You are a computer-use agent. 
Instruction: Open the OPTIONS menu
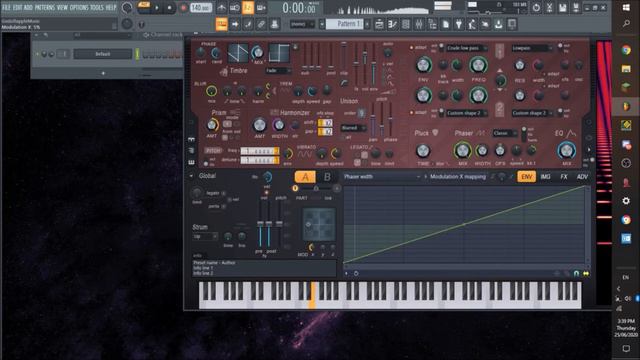tap(79, 8)
